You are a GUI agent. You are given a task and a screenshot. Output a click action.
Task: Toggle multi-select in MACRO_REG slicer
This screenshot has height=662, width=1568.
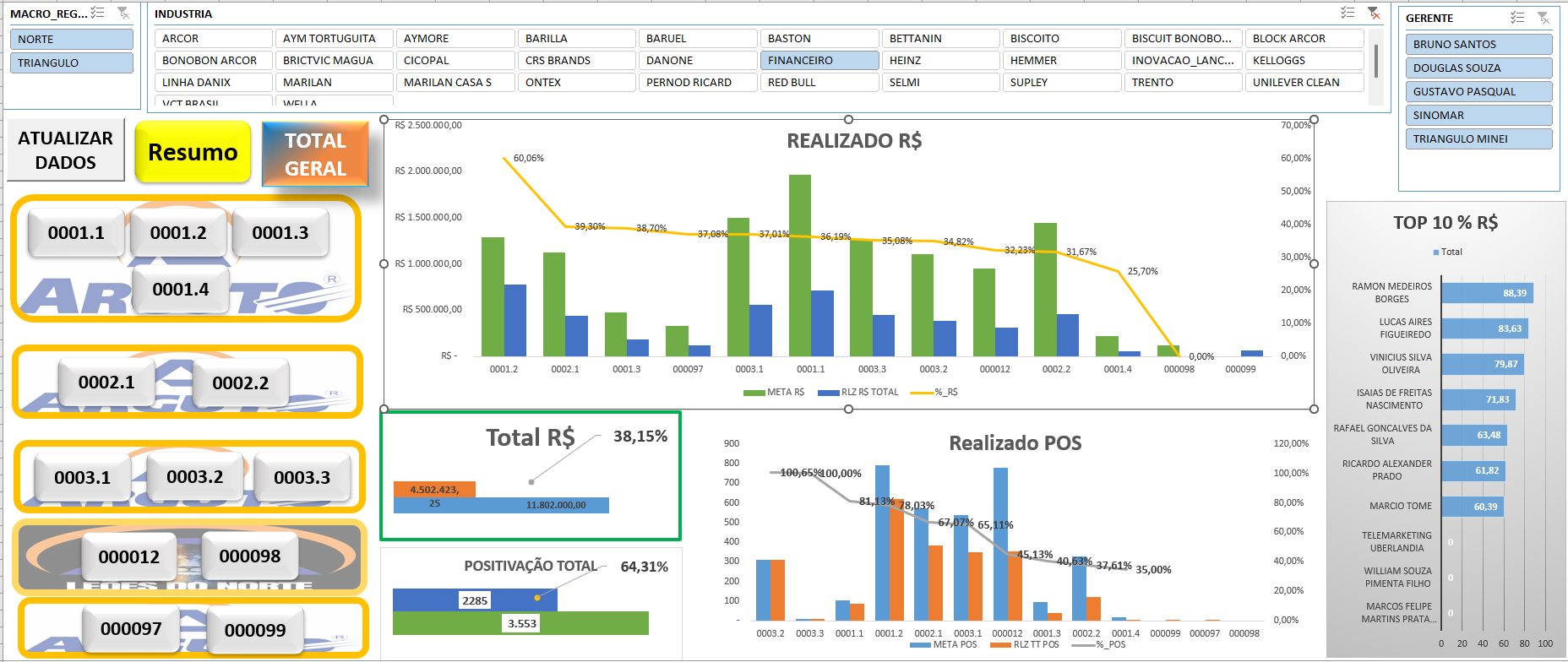tap(97, 13)
